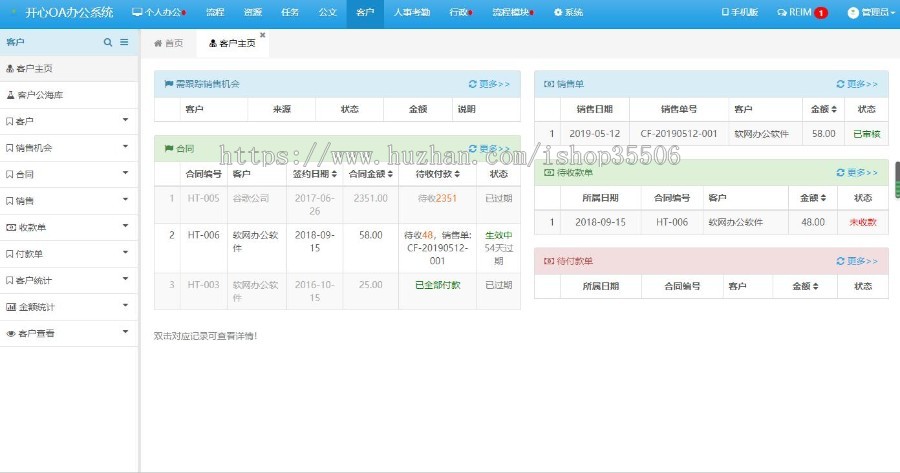900x473 pixels.
Task: Click the red notification badge on REIM
Action: click(x=821, y=13)
